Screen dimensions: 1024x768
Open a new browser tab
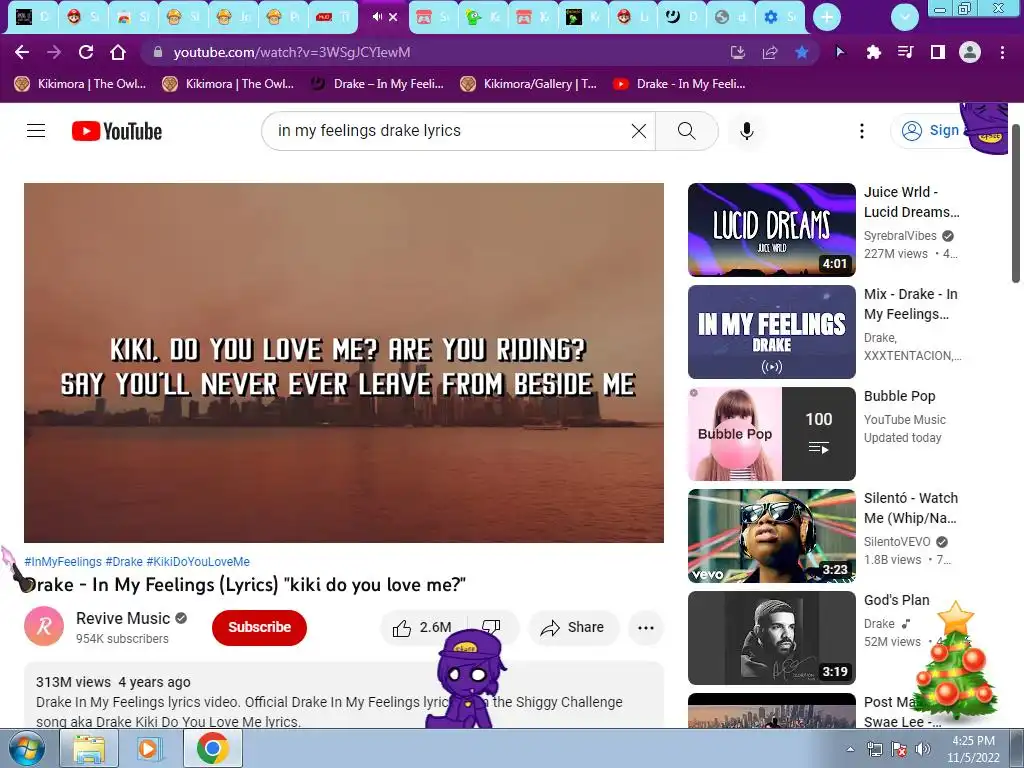pyautogui.click(x=827, y=17)
